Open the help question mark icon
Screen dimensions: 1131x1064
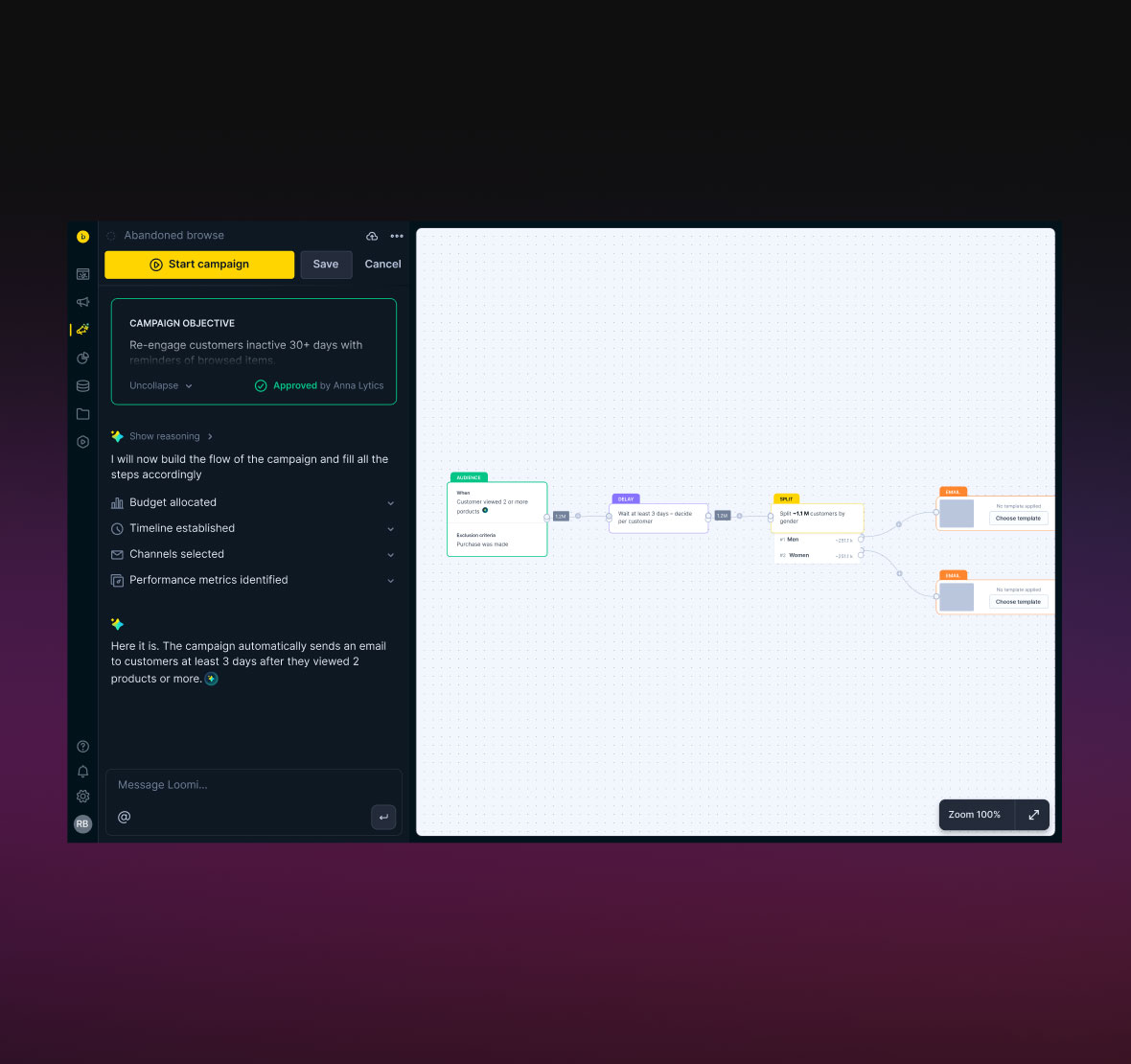point(83,747)
